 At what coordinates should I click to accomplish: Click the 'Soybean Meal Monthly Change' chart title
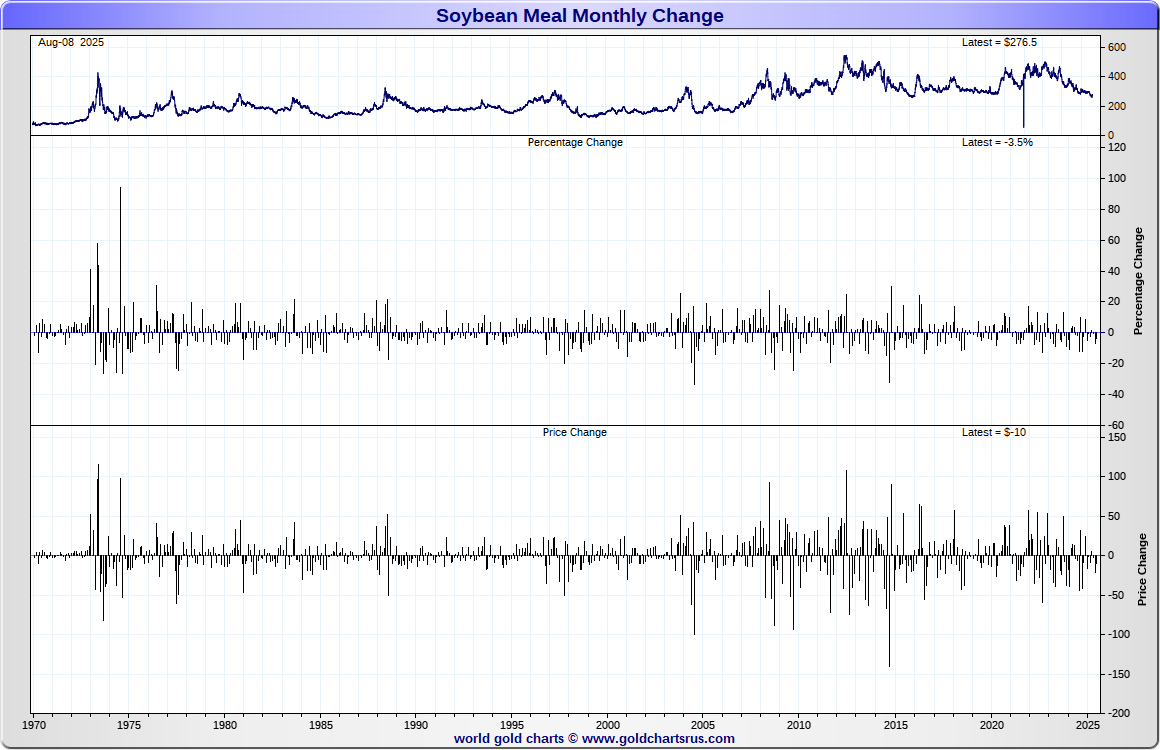[x=579, y=16]
